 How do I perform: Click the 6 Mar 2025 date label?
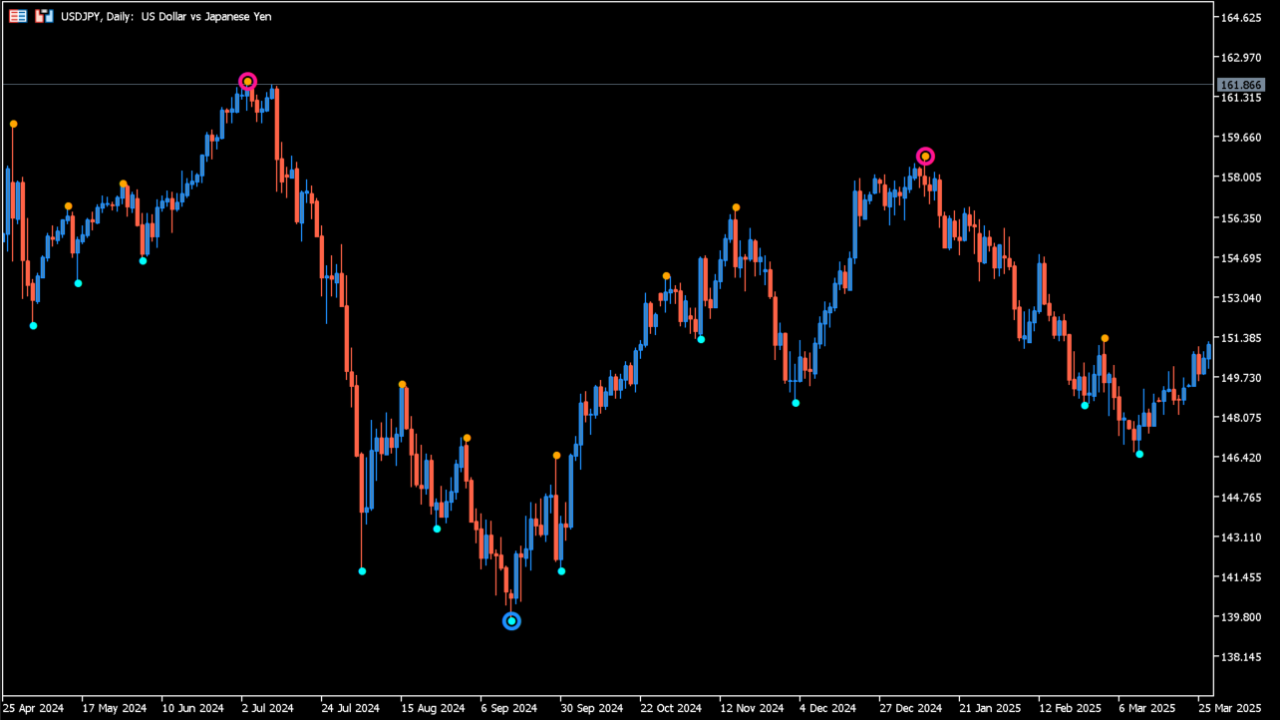click(1148, 708)
